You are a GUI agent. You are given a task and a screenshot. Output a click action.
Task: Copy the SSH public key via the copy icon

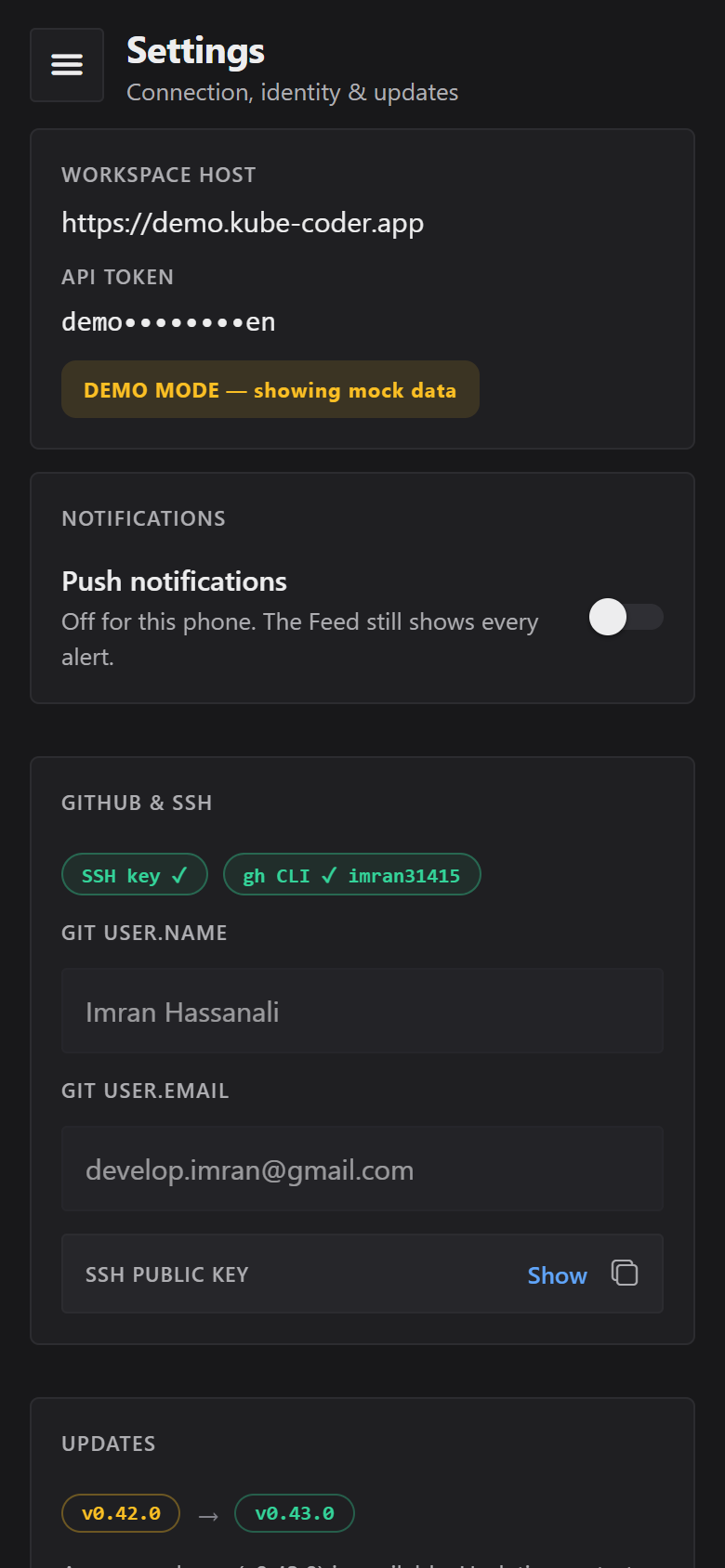coord(625,1273)
